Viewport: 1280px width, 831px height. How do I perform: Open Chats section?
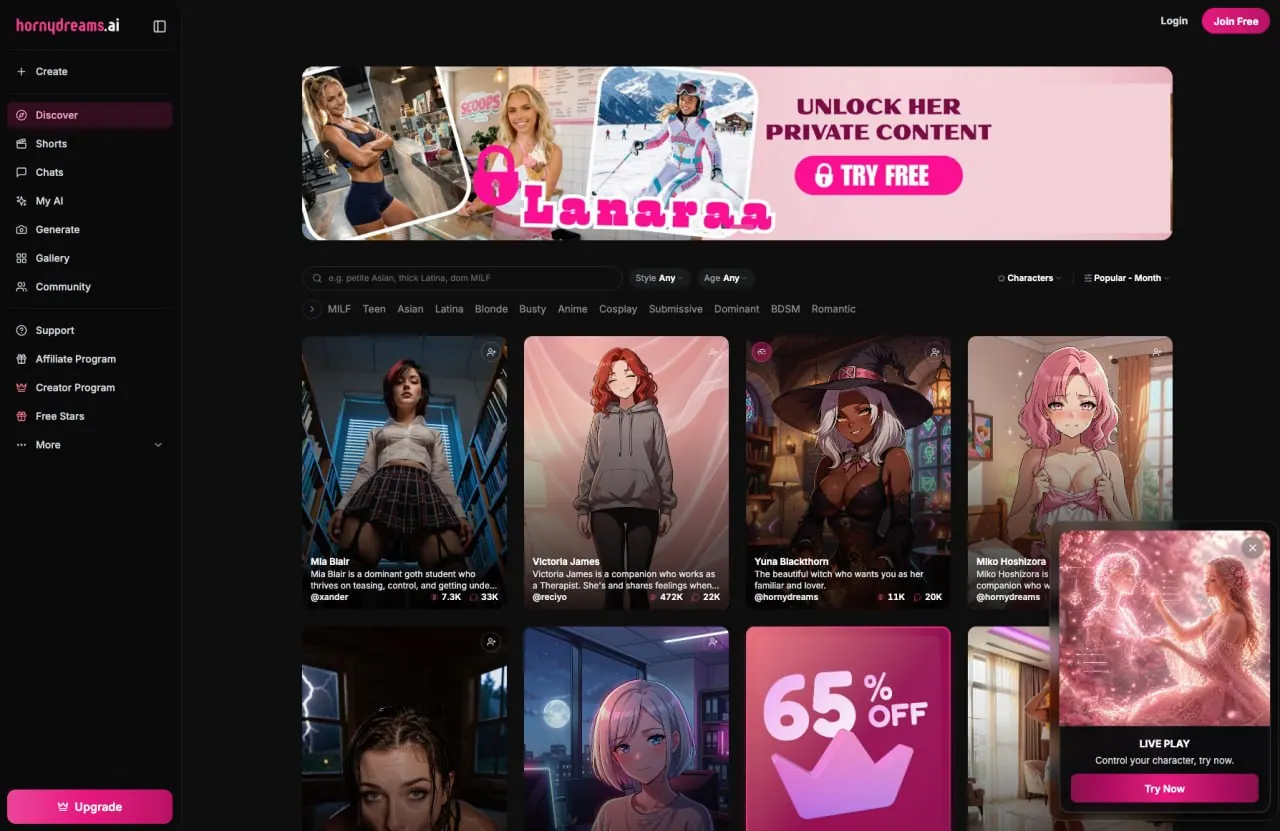tap(90, 172)
